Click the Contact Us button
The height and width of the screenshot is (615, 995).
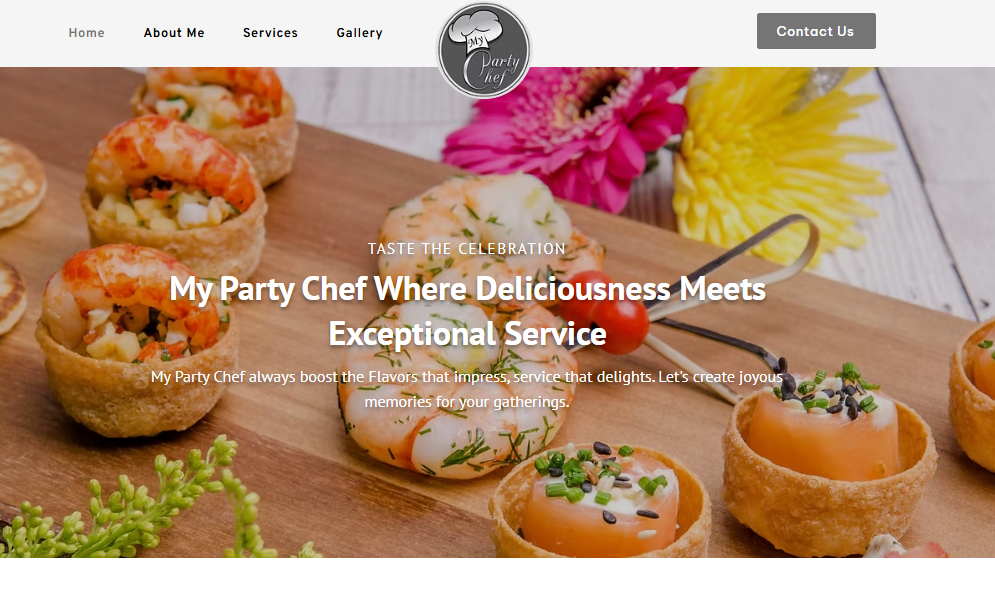coord(816,31)
